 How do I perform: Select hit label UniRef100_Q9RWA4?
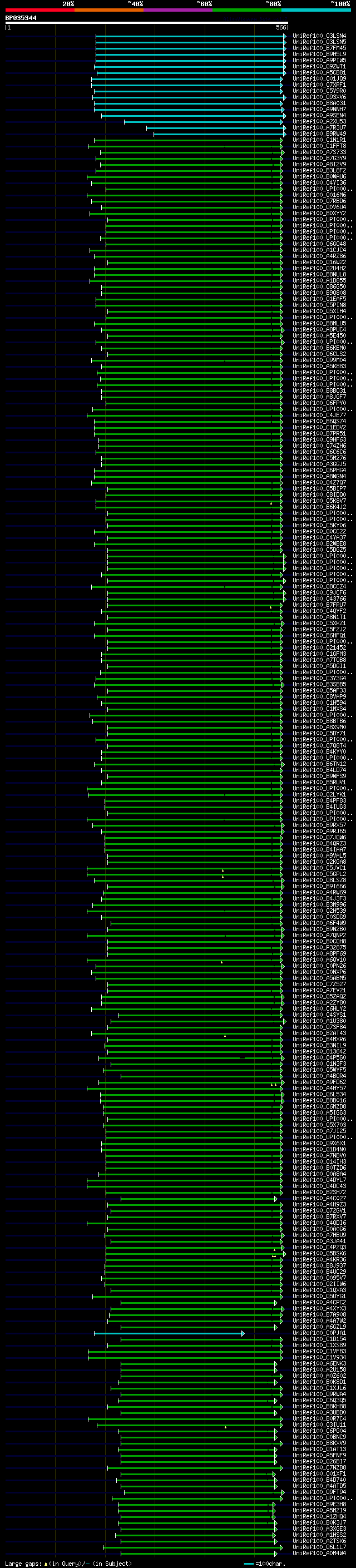pos(319,1394)
